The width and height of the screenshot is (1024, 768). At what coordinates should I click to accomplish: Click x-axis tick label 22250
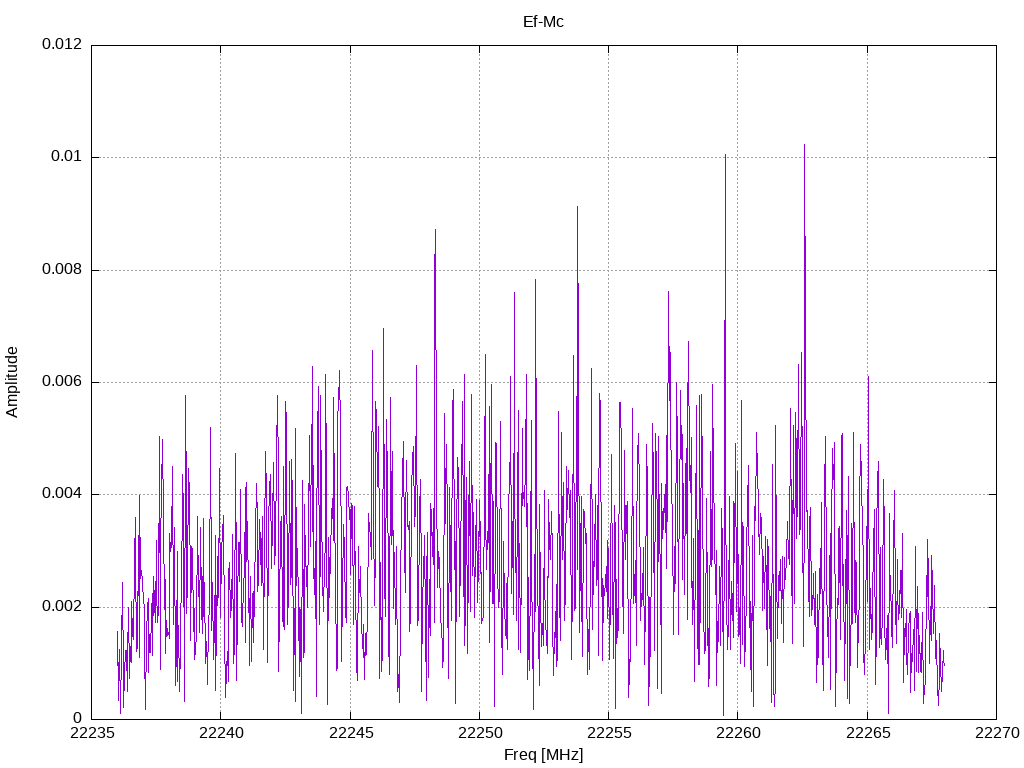(x=479, y=733)
